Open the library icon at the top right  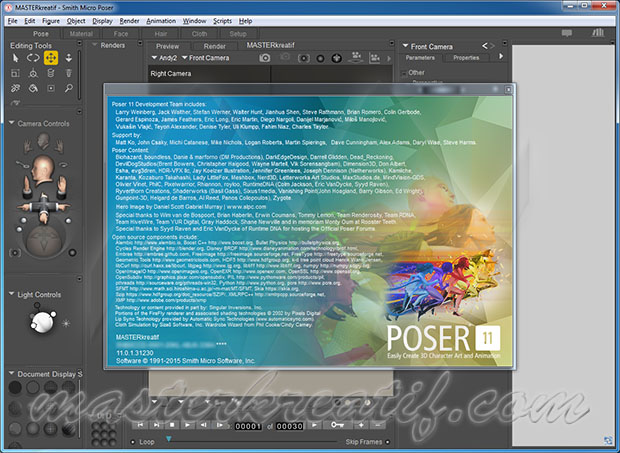tap(597, 32)
